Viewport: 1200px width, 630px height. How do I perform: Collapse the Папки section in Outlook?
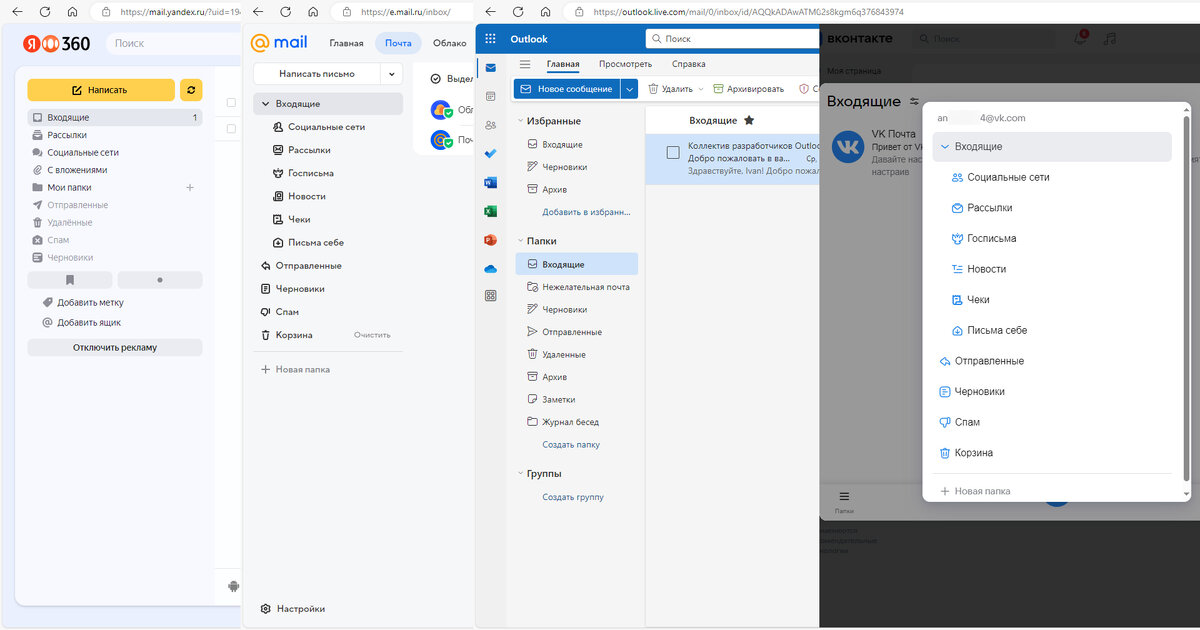coord(520,241)
